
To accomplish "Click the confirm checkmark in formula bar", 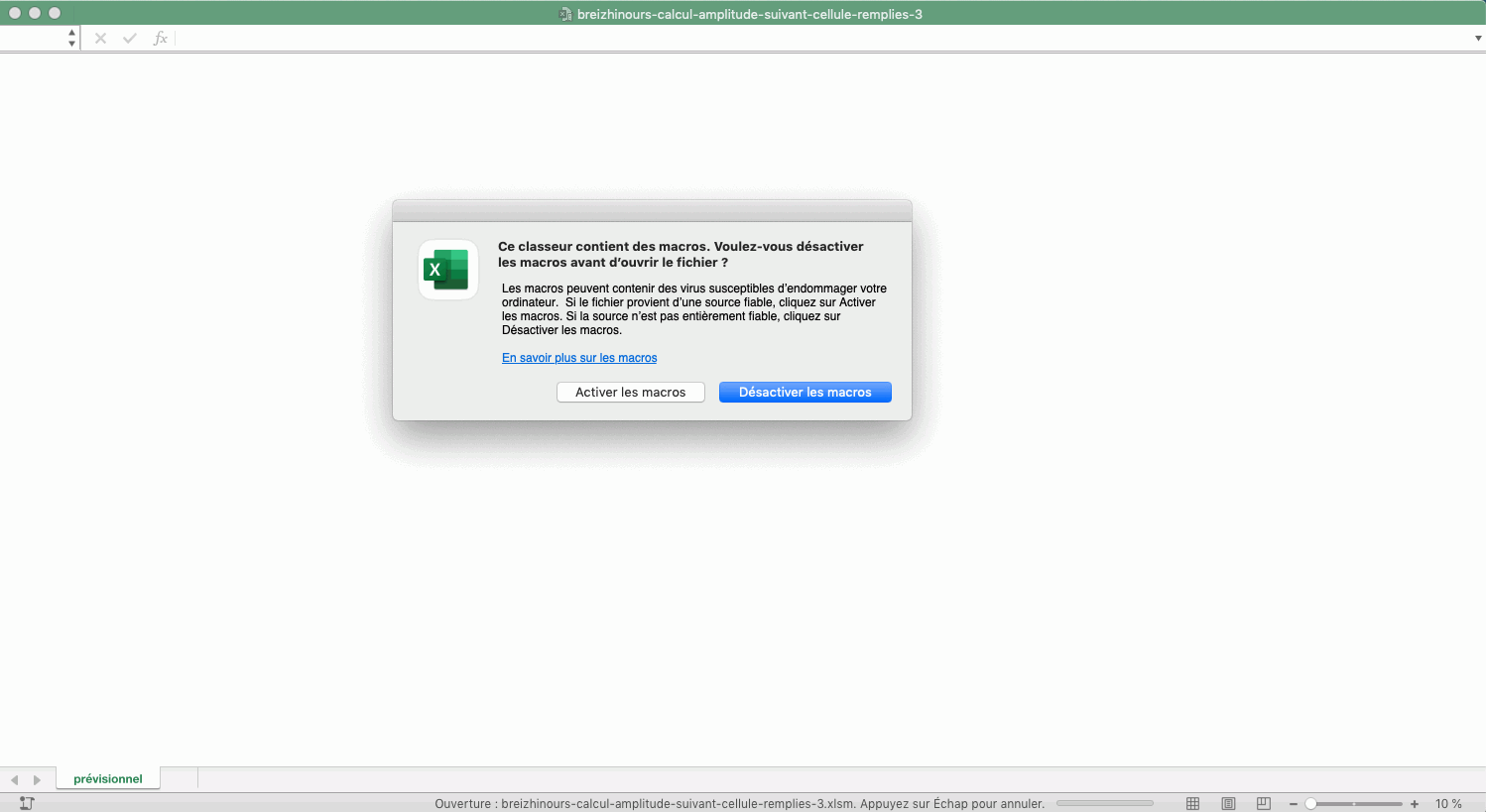I will 130,39.
